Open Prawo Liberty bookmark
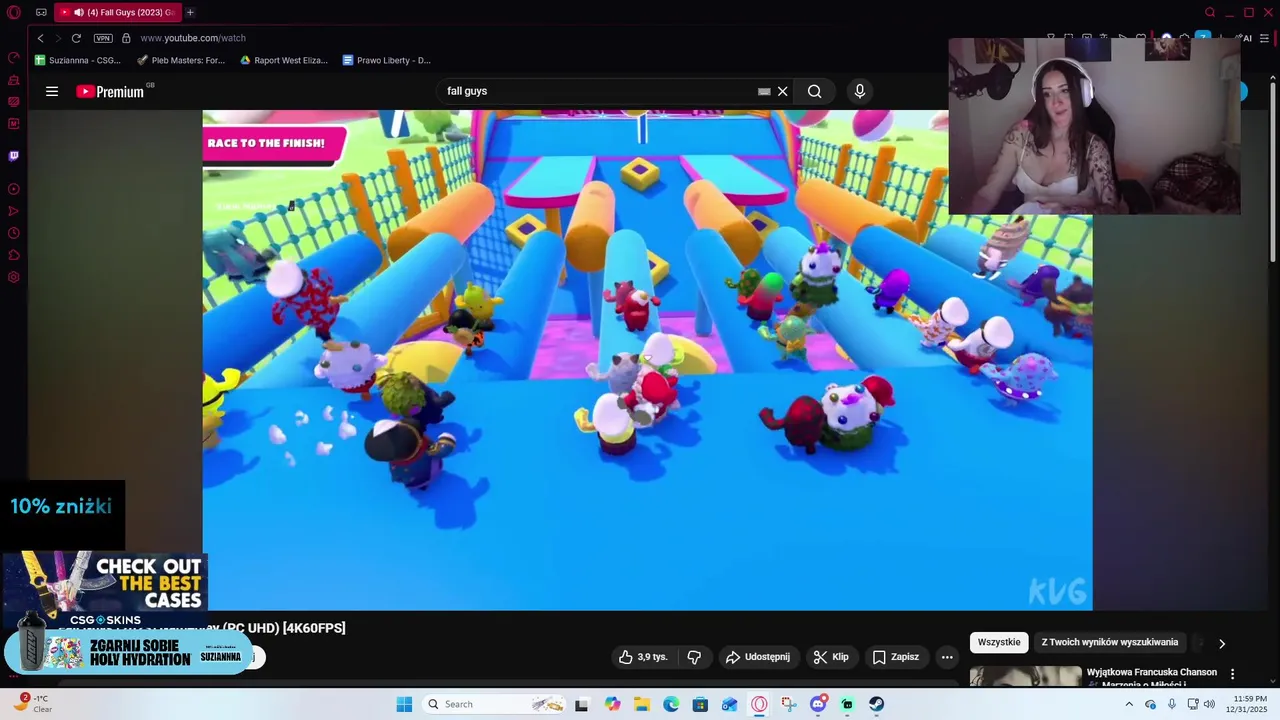The height and width of the screenshot is (720, 1280). click(386, 60)
